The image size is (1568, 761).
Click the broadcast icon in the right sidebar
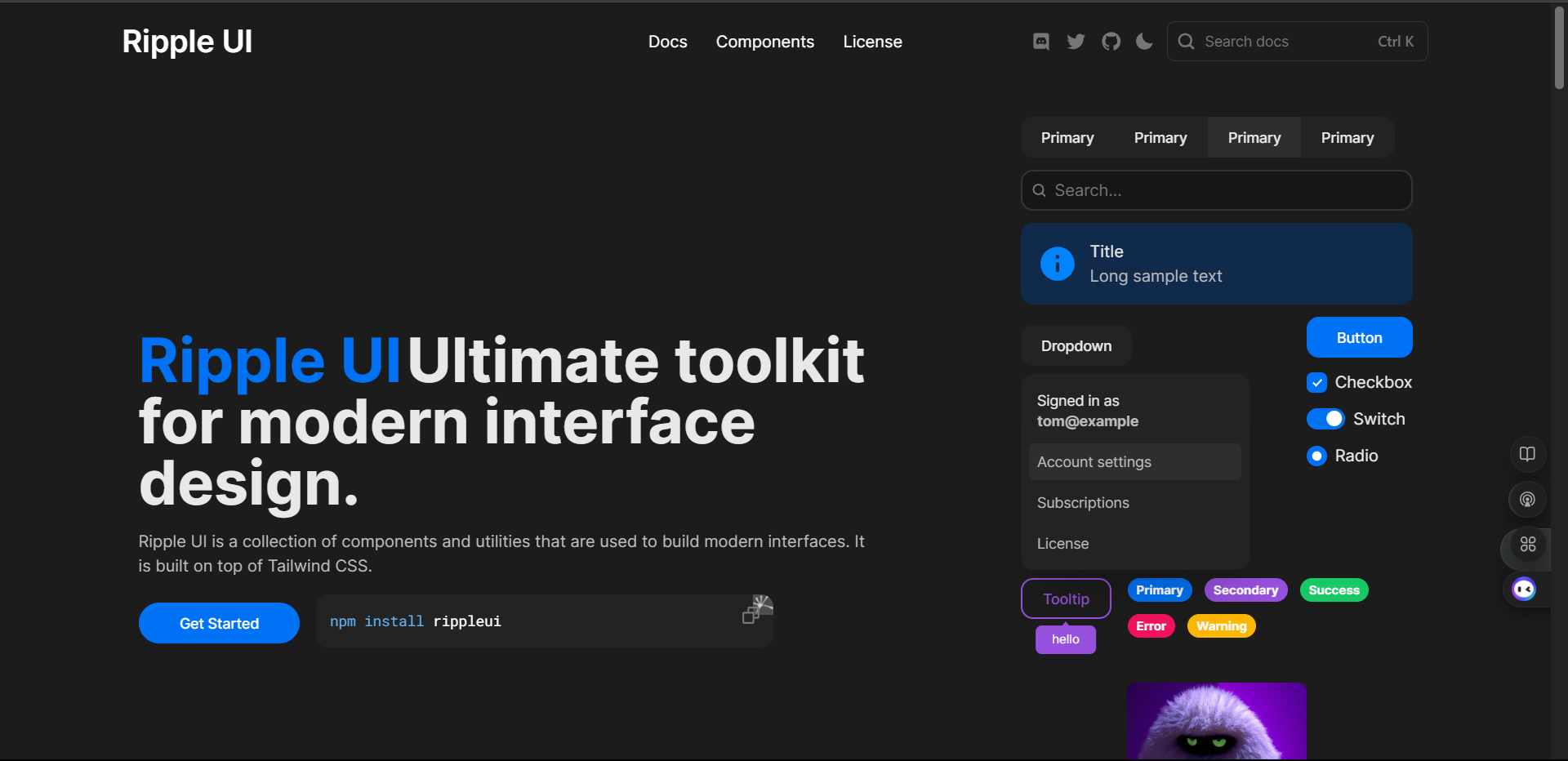coord(1528,500)
